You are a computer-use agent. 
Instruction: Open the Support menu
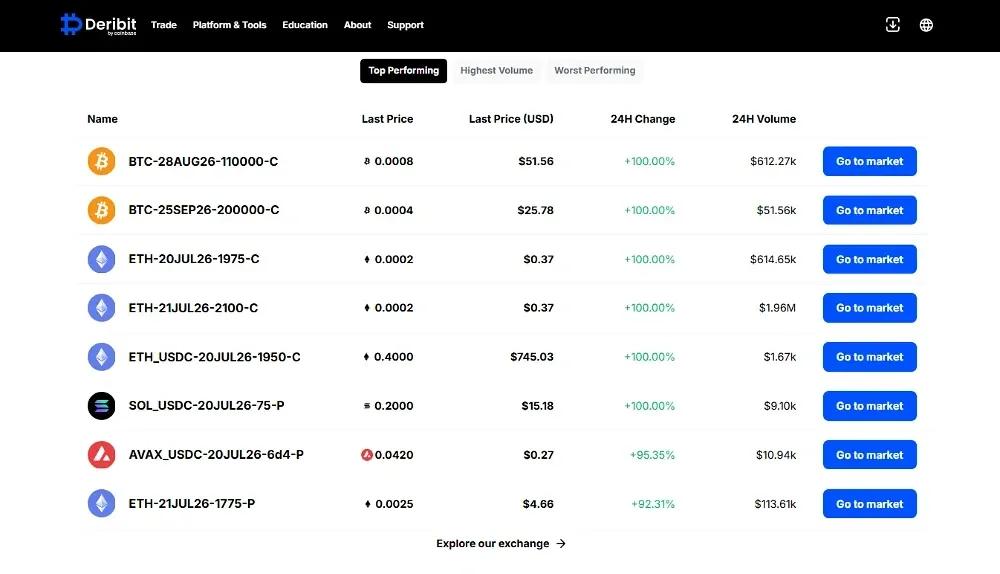click(406, 25)
